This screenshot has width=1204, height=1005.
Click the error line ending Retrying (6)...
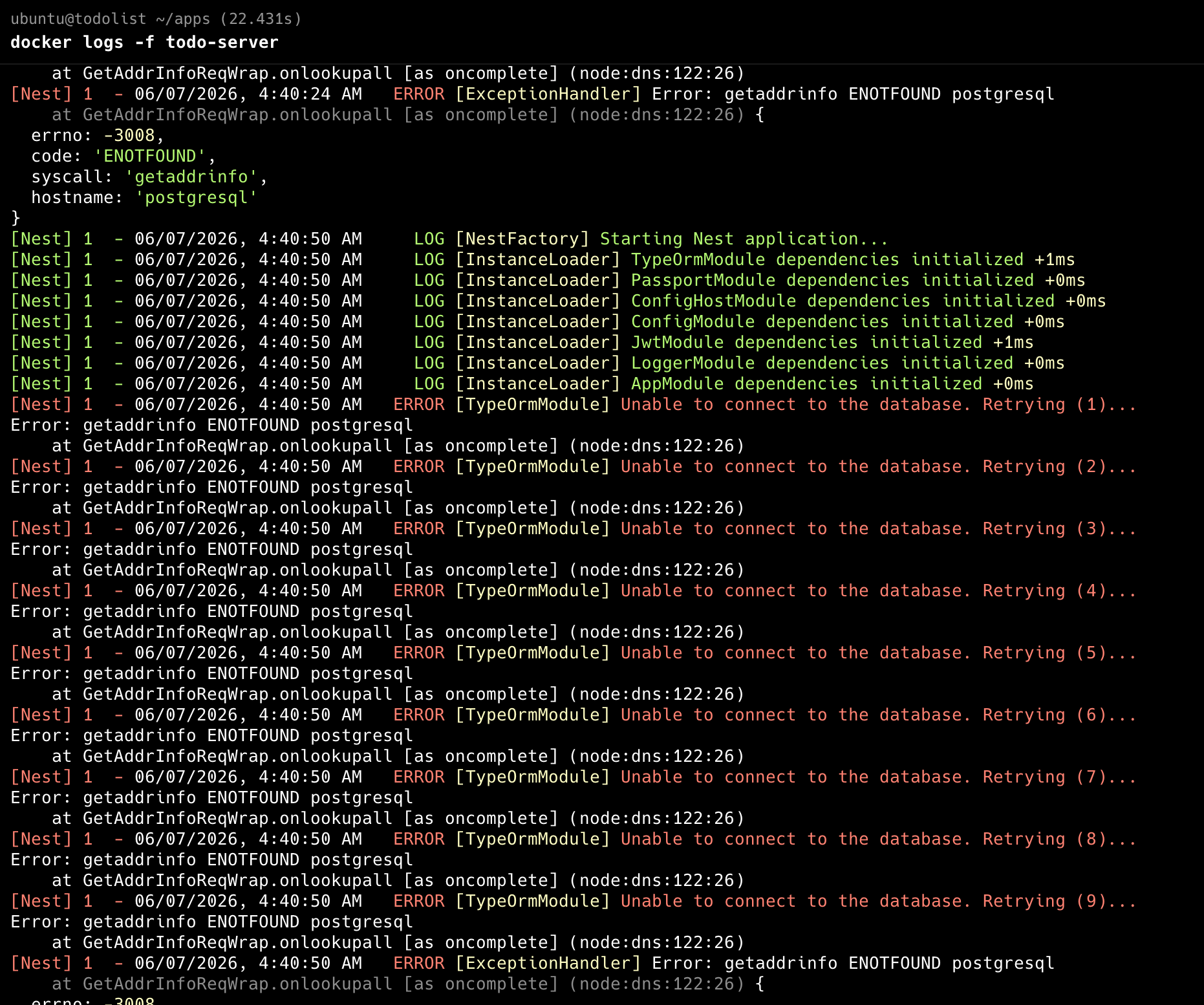point(574,715)
